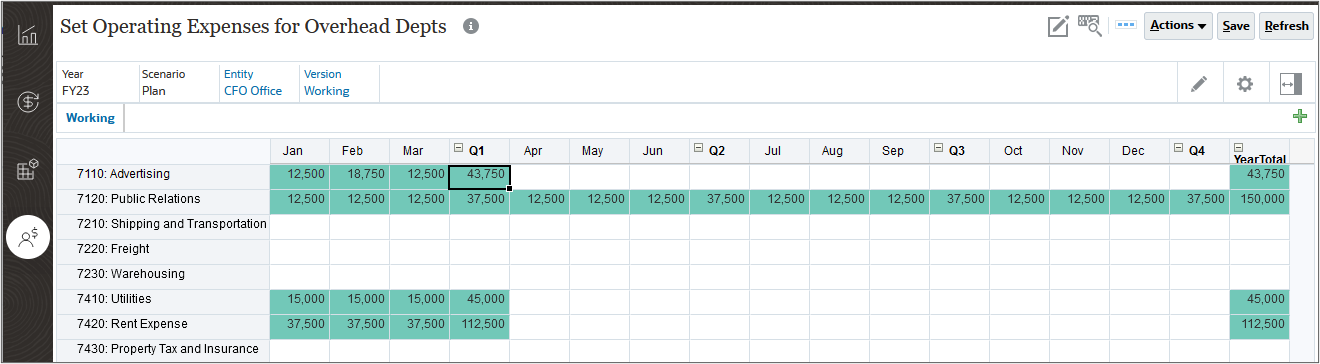Screen dimensions: 1320x364
Task: Click Rent Expense Q1 cell 112,500
Action: pos(479,327)
